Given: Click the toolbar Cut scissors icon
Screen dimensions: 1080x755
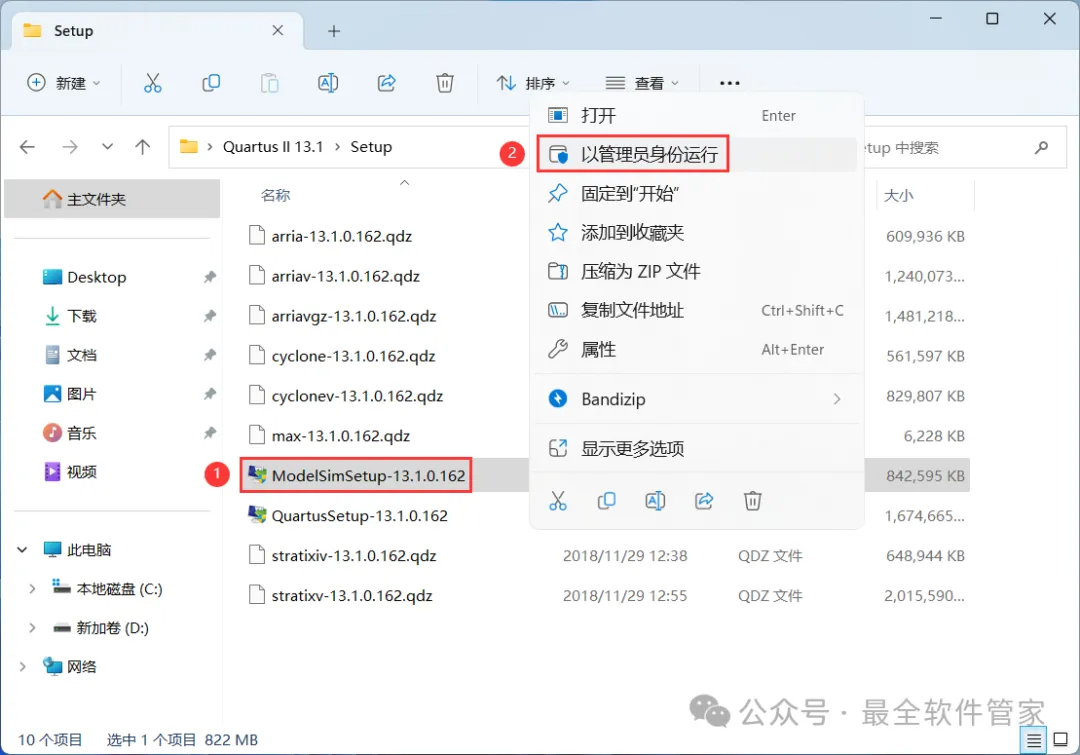Looking at the screenshot, I should point(152,83).
